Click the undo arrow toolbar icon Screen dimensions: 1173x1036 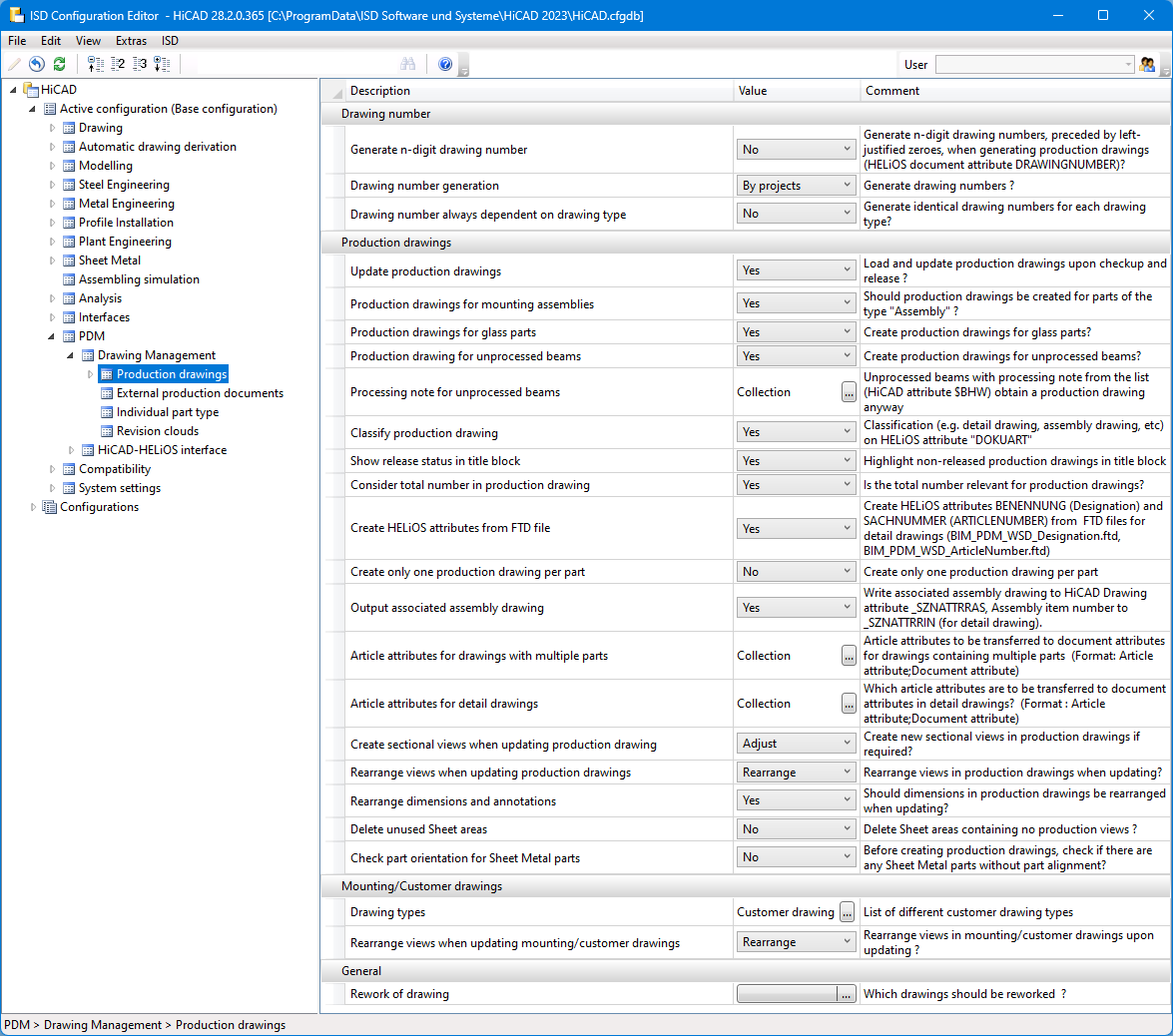coord(37,64)
